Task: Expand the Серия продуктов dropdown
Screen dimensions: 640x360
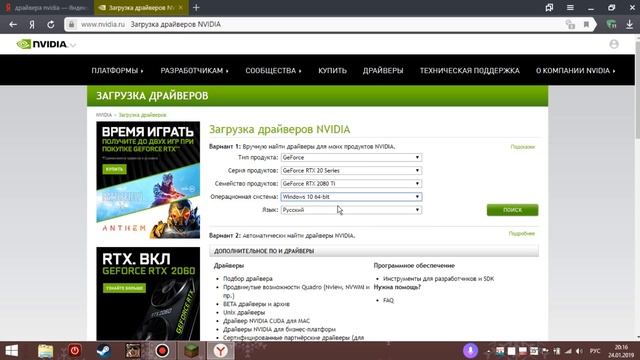Action: [x=351, y=171]
